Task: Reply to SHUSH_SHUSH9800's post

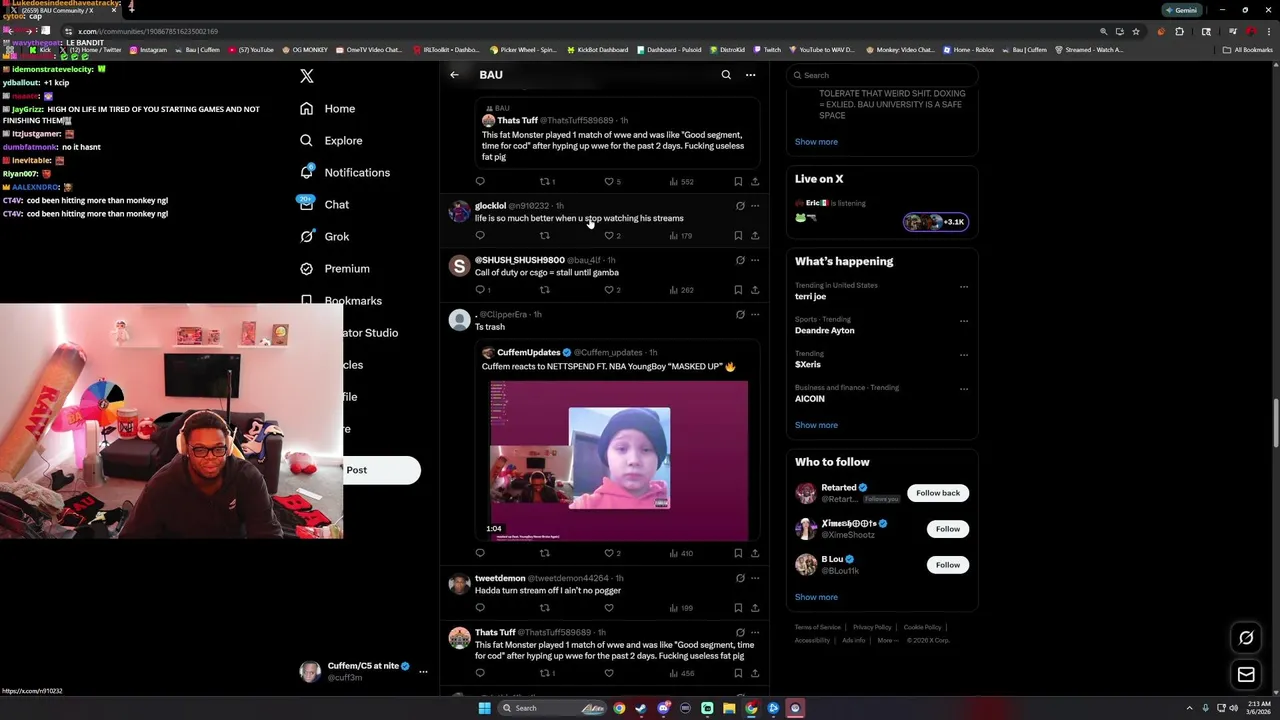Action: point(480,290)
